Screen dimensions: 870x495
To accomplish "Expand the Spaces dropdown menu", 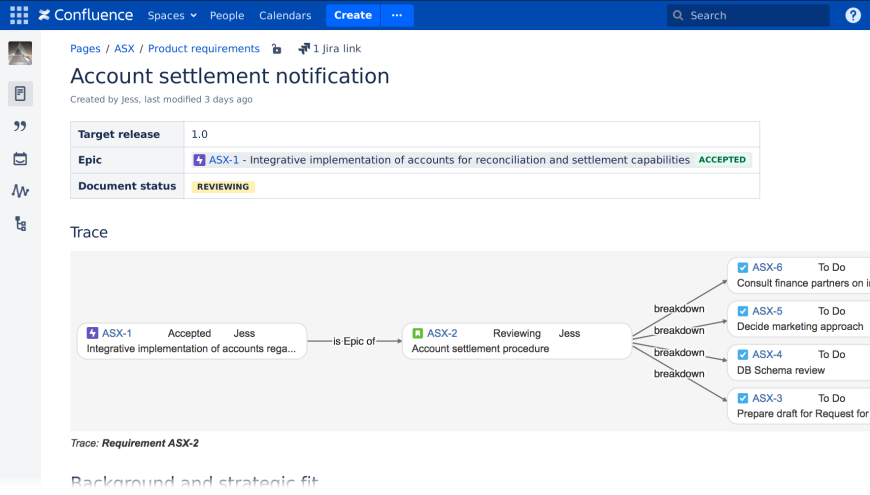I will (172, 15).
